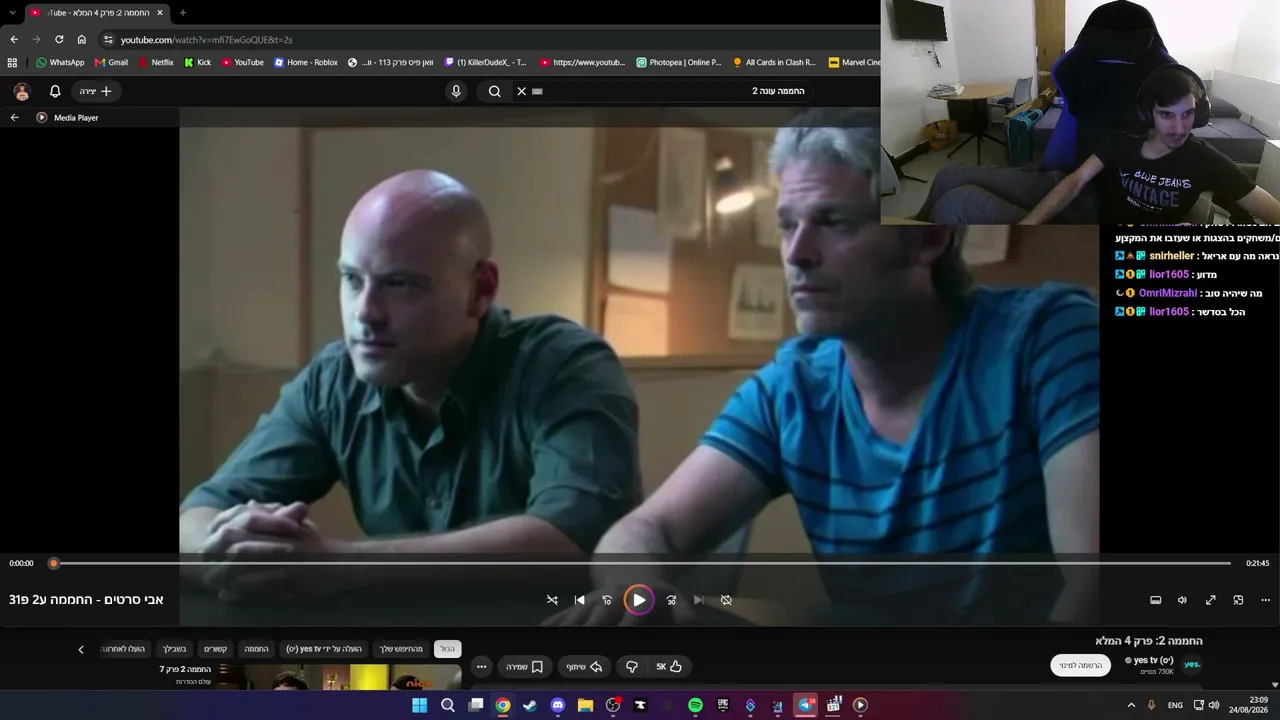View site information for youtube.com
This screenshot has width=1280, height=720.
(x=109, y=39)
